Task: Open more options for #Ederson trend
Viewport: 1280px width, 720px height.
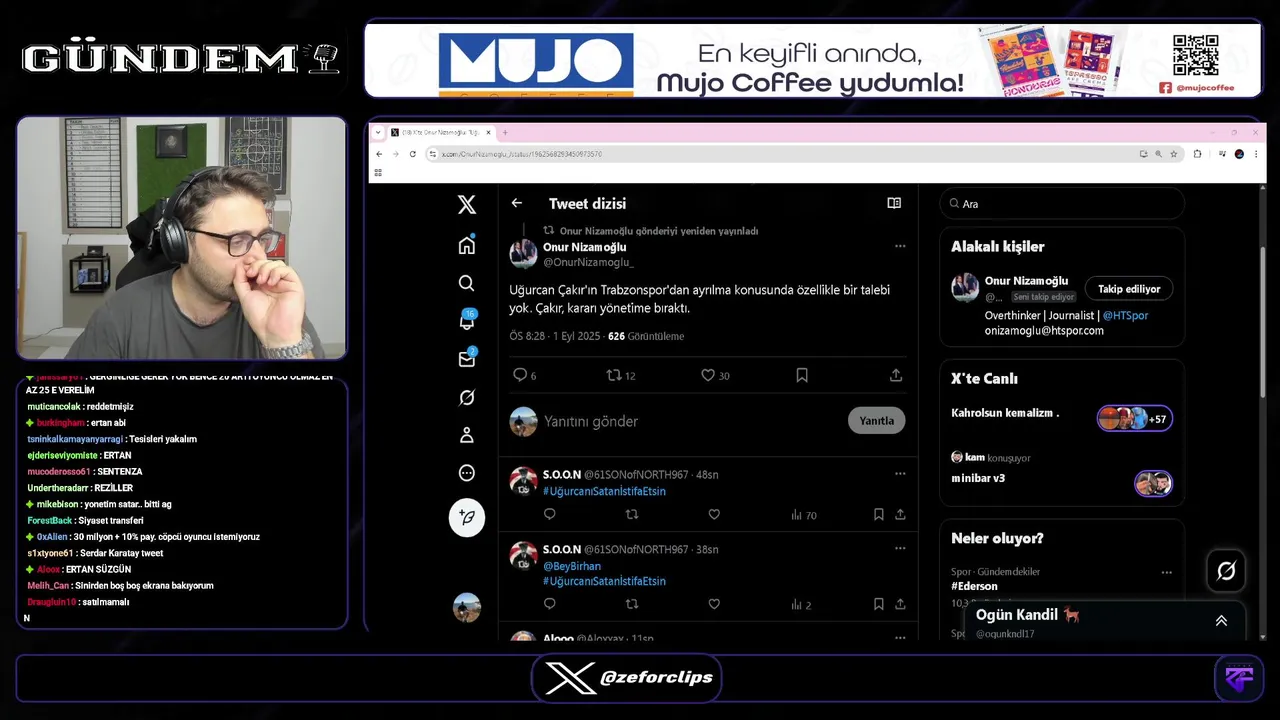Action: pyautogui.click(x=1166, y=573)
